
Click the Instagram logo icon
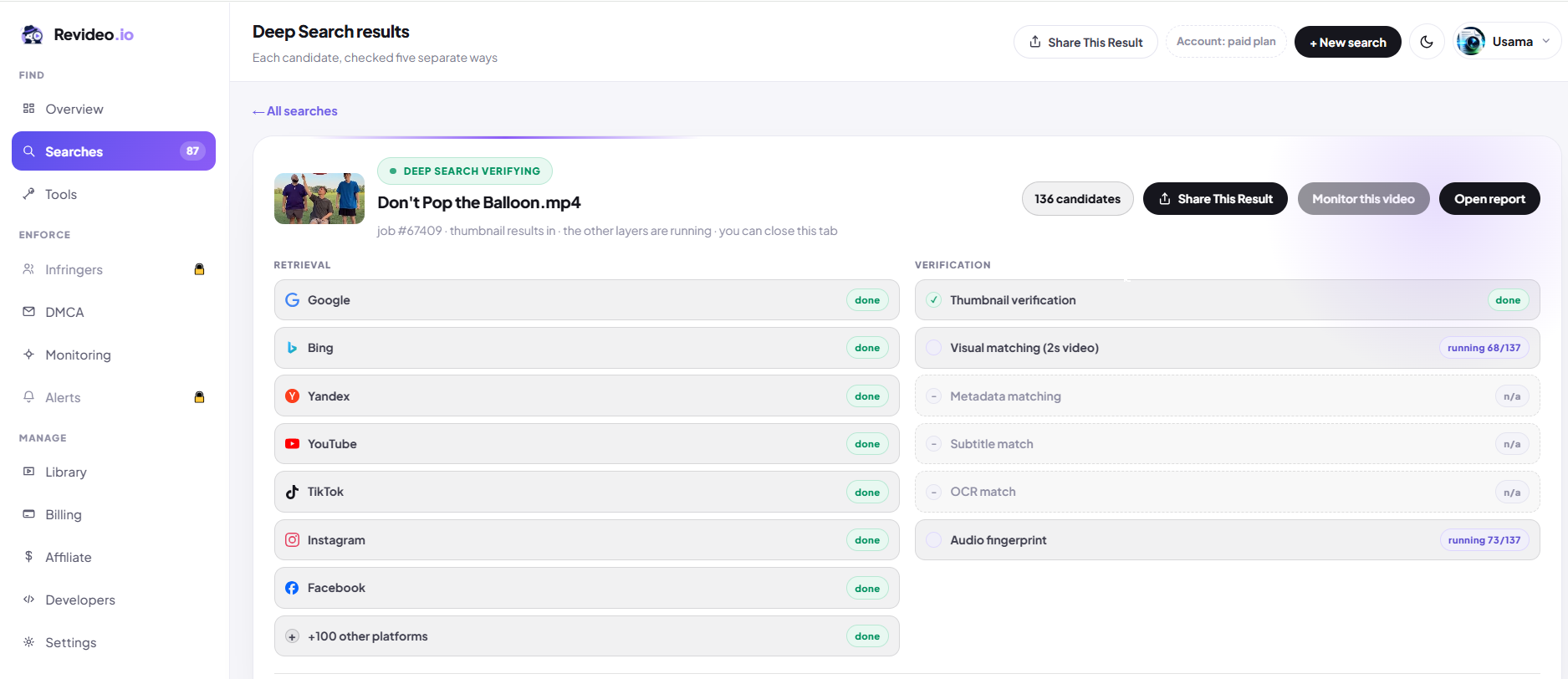(x=292, y=540)
